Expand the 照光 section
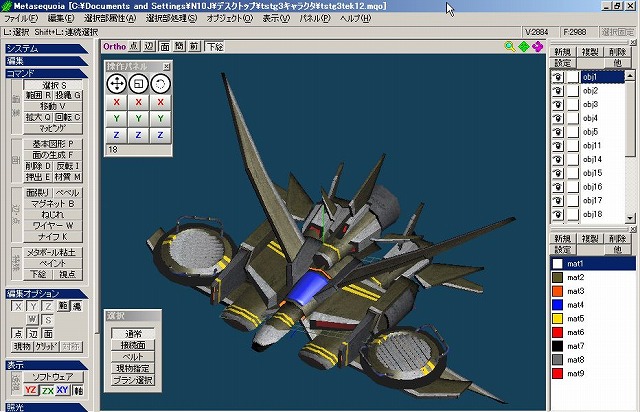Viewport: 640px width, 412px height. (x=46, y=407)
